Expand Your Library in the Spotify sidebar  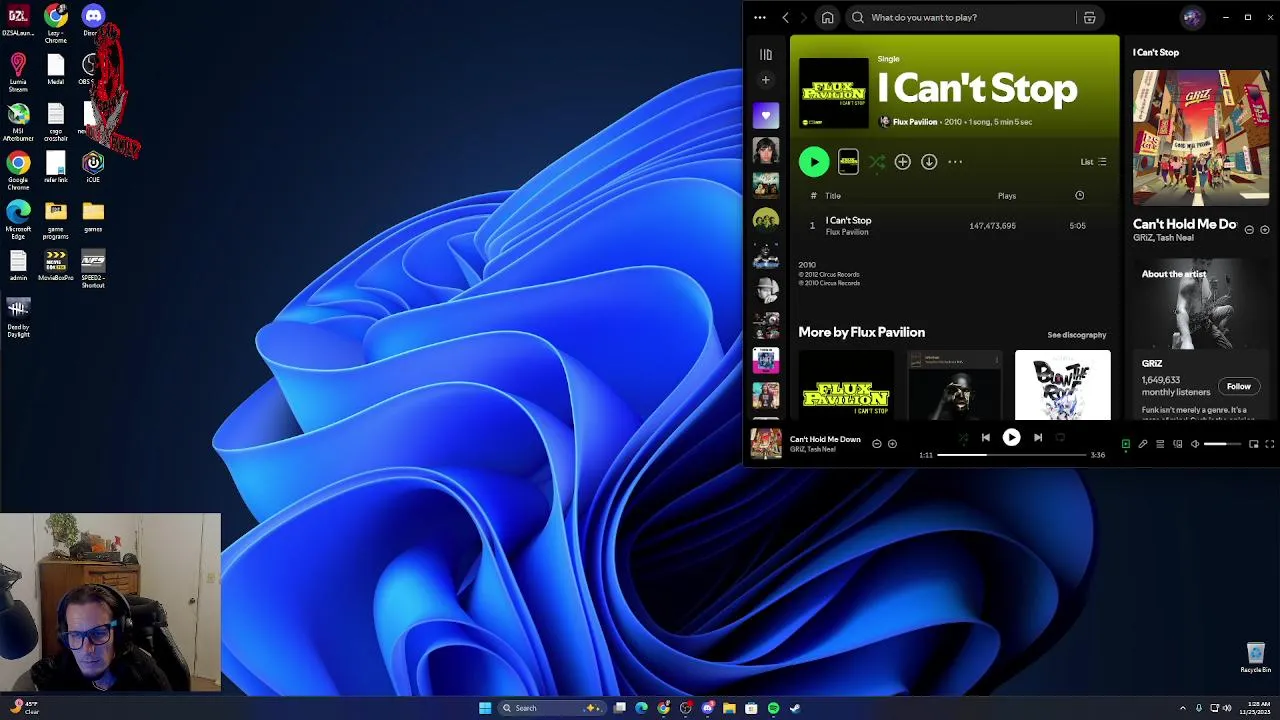tap(766, 55)
